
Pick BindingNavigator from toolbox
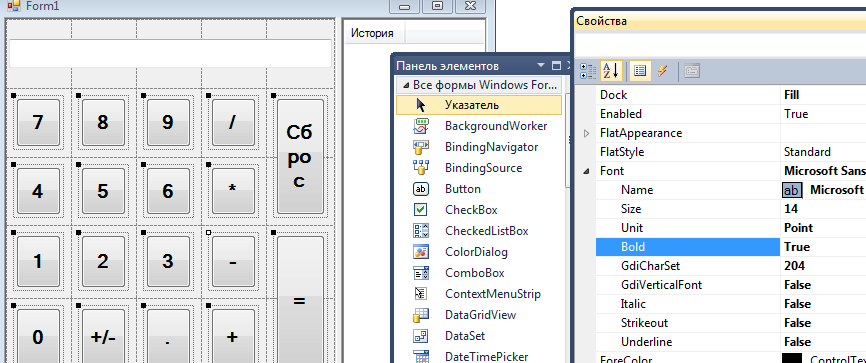point(479,147)
